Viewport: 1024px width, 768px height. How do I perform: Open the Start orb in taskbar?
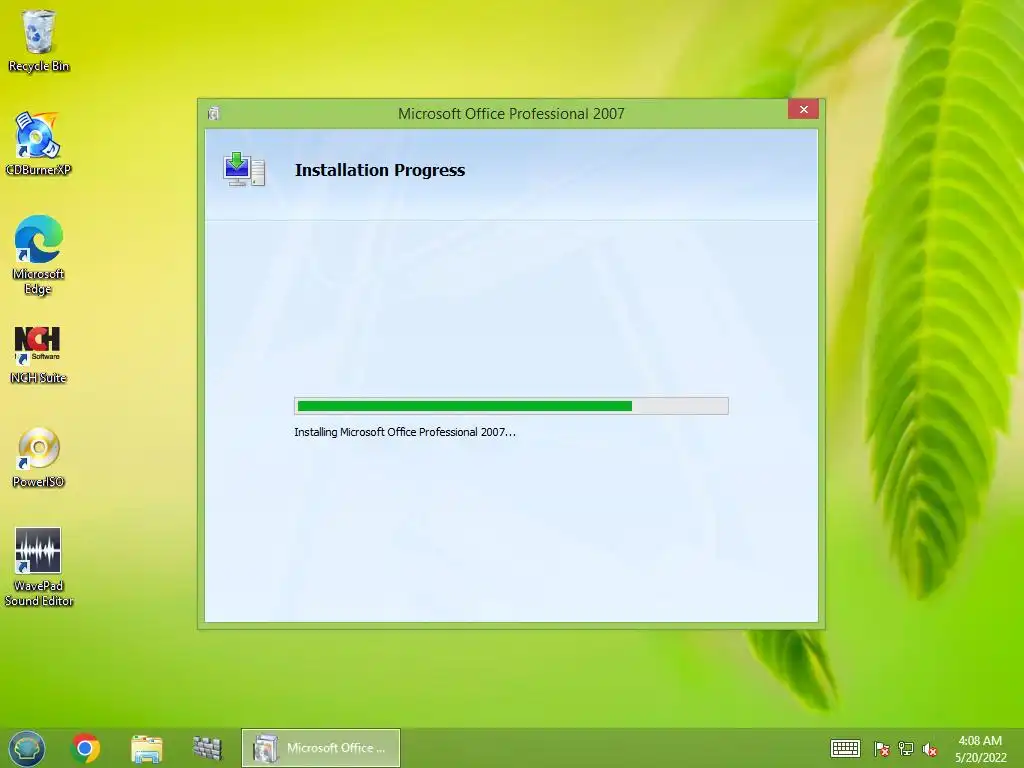(27, 748)
